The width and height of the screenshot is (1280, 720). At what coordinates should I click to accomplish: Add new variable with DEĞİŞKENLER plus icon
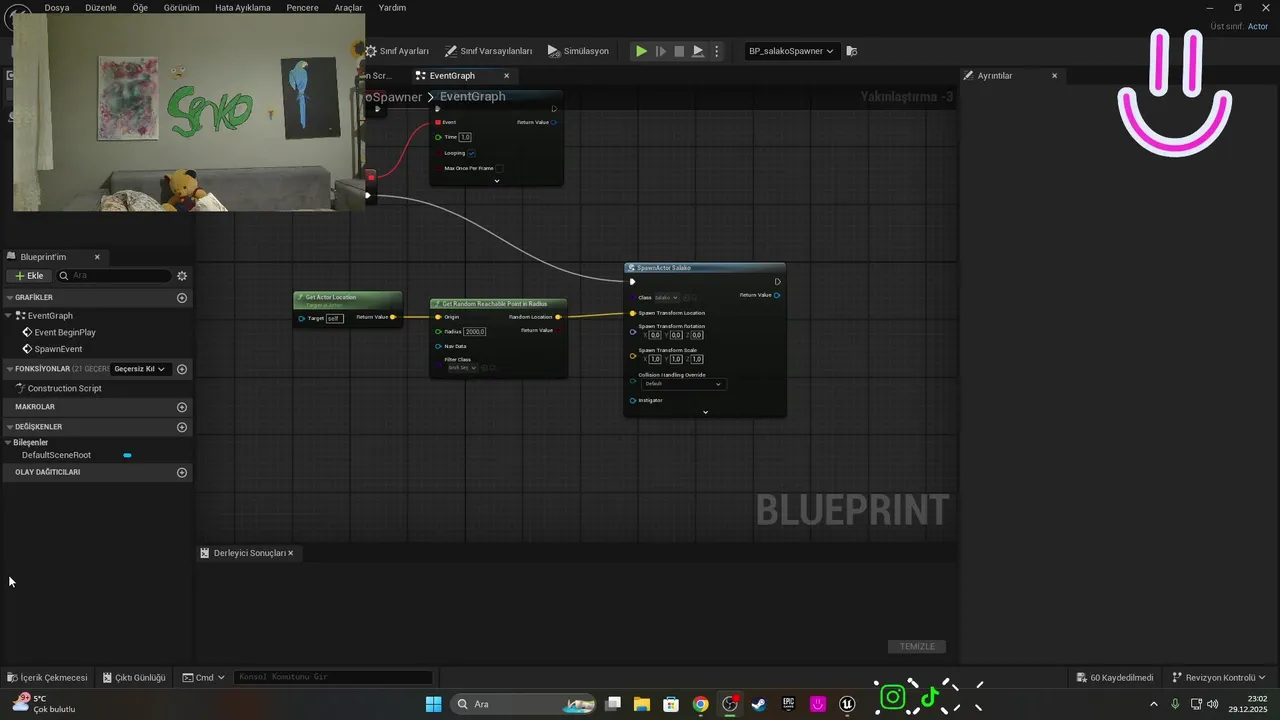pos(182,427)
